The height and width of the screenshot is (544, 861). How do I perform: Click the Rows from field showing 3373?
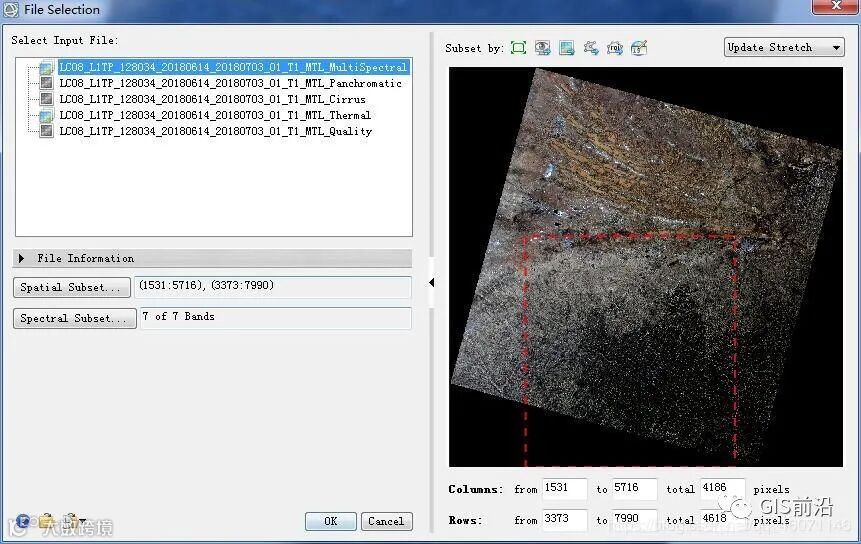click(x=564, y=519)
